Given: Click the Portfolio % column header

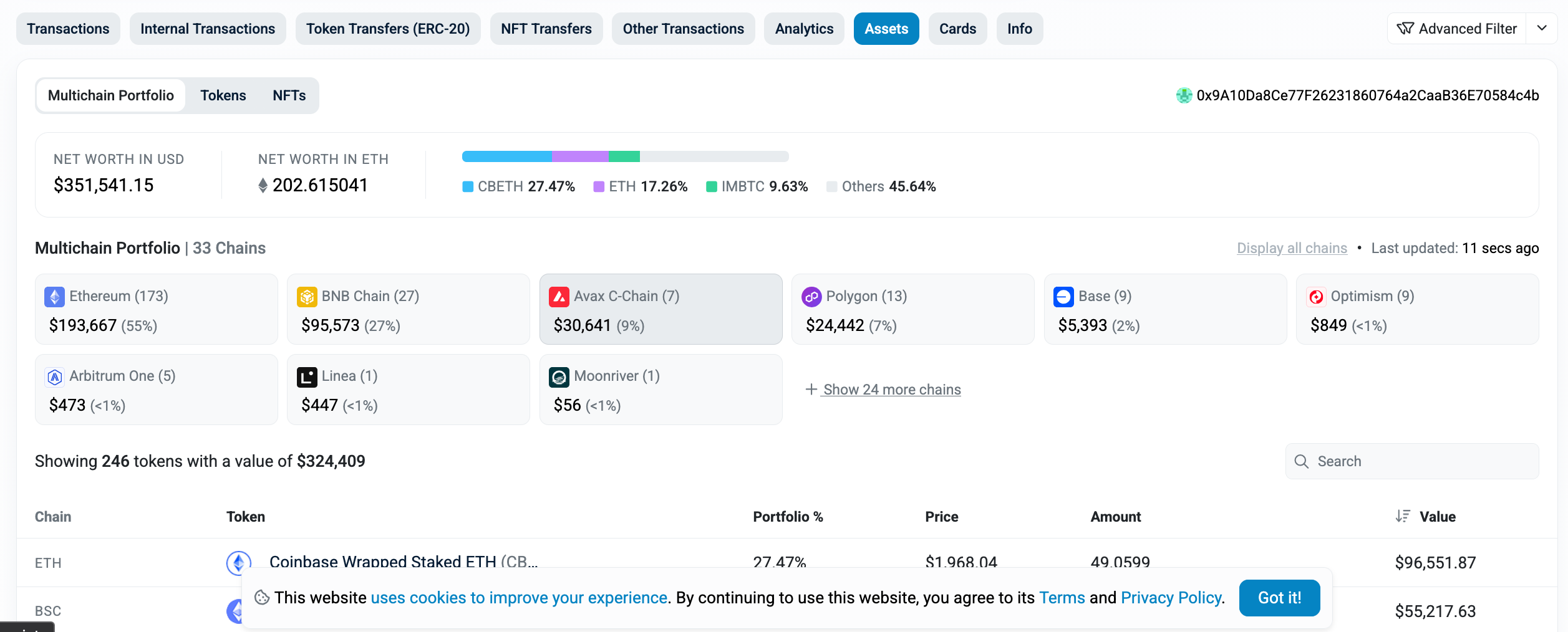Looking at the screenshot, I should point(788,517).
